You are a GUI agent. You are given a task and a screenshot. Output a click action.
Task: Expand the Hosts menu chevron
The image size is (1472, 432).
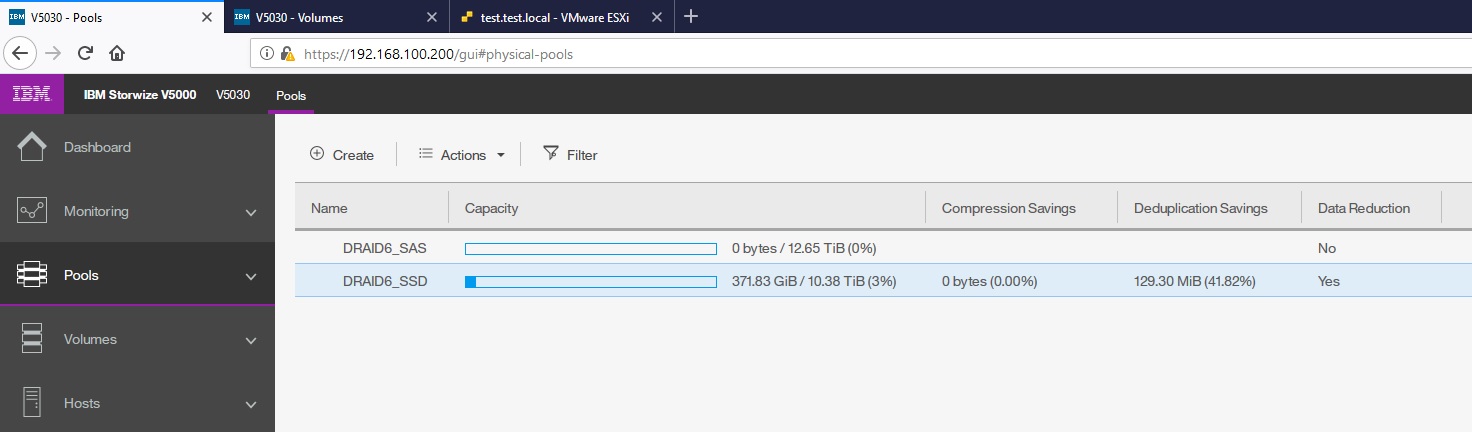[251, 404]
